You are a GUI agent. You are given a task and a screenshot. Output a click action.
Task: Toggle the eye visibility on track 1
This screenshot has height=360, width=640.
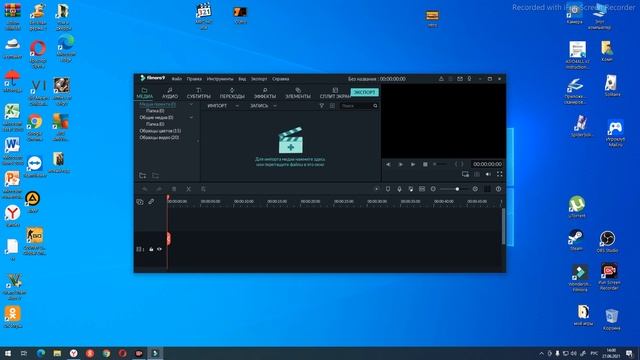(159, 249)
